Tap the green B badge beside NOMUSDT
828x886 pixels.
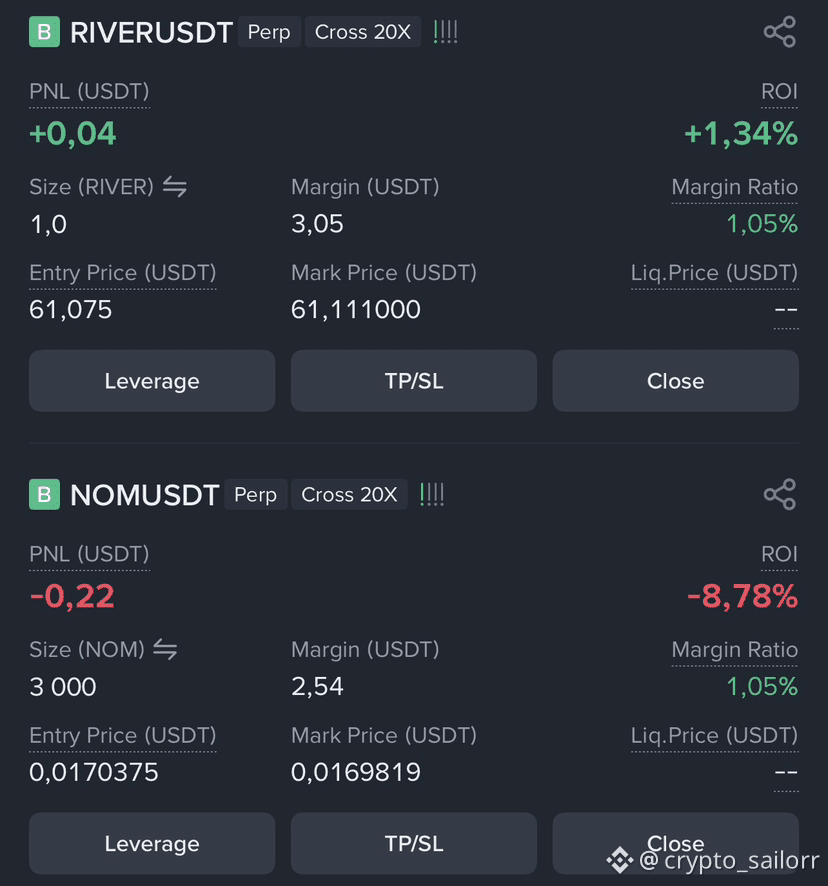[44, 494]
